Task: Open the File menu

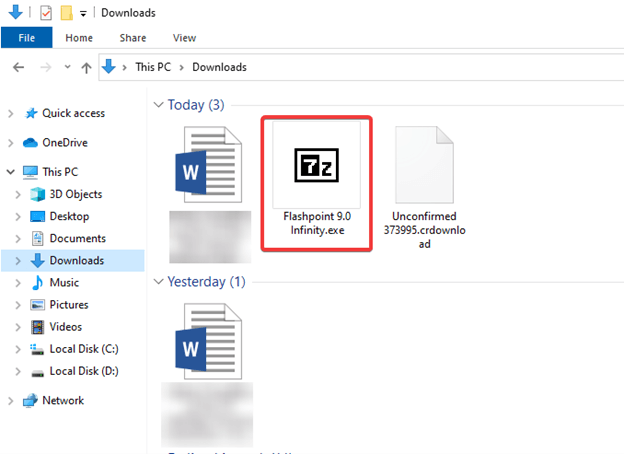Action: click(x=24, y=38)
